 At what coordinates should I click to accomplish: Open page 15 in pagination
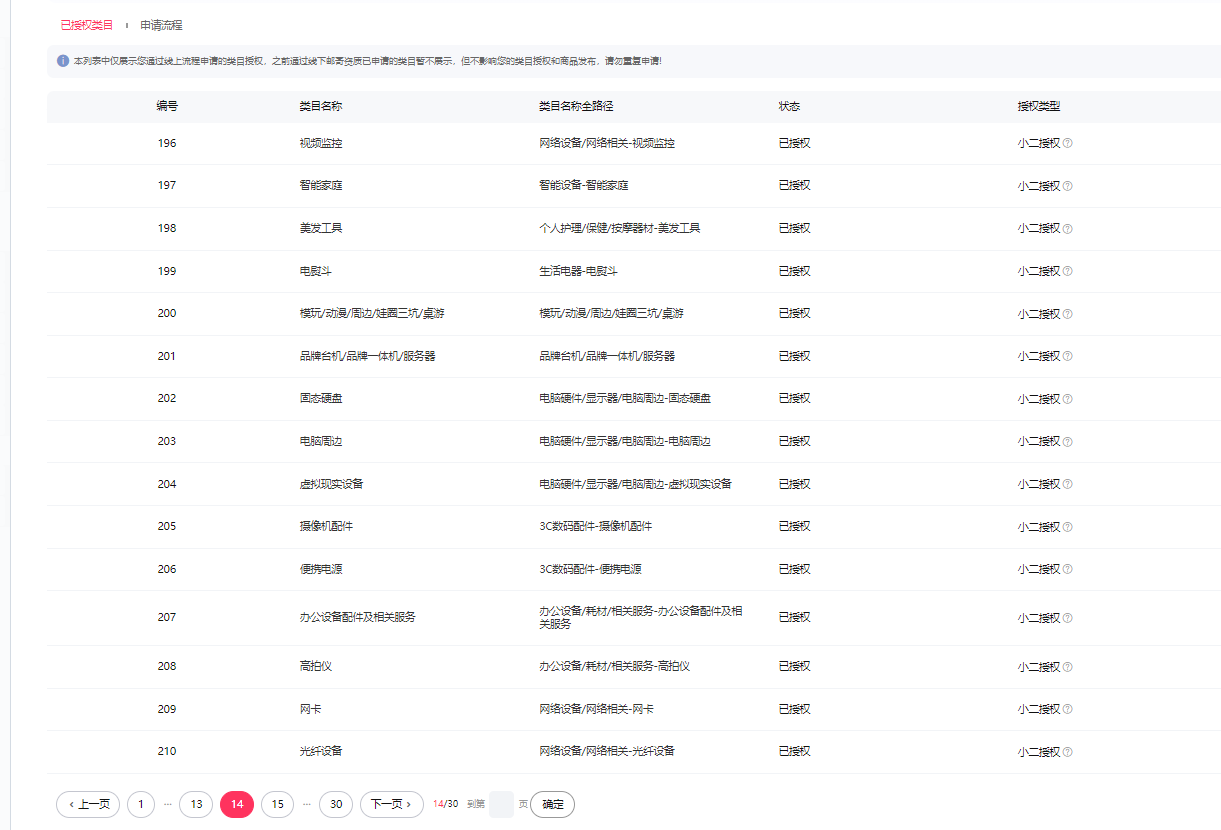tap(277, 804)
